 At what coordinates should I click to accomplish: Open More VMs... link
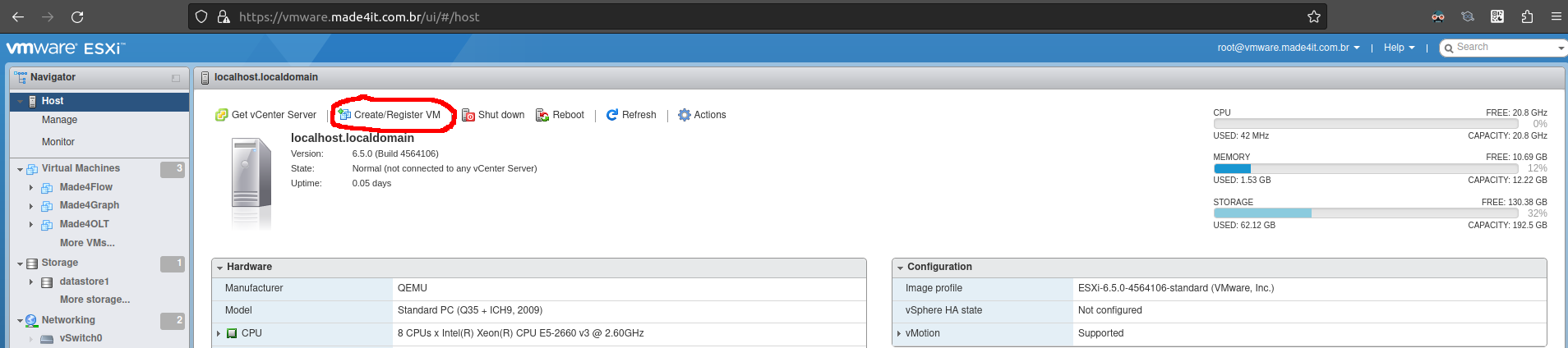87,243
